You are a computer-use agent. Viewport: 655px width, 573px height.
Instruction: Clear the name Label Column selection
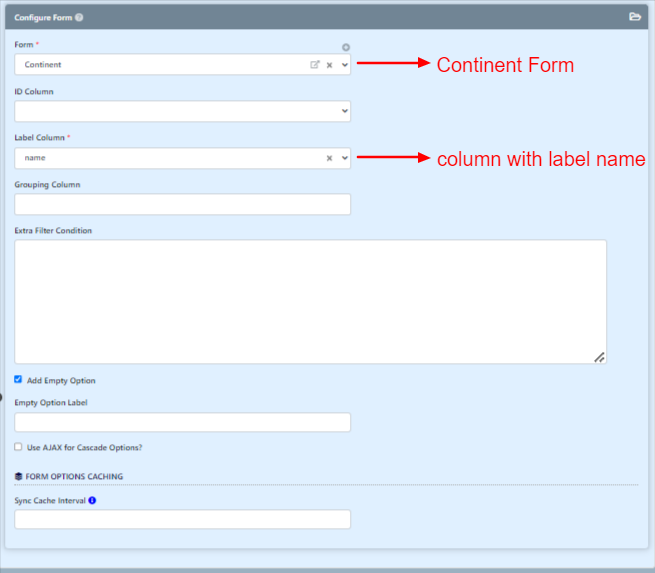click(330, 158)
